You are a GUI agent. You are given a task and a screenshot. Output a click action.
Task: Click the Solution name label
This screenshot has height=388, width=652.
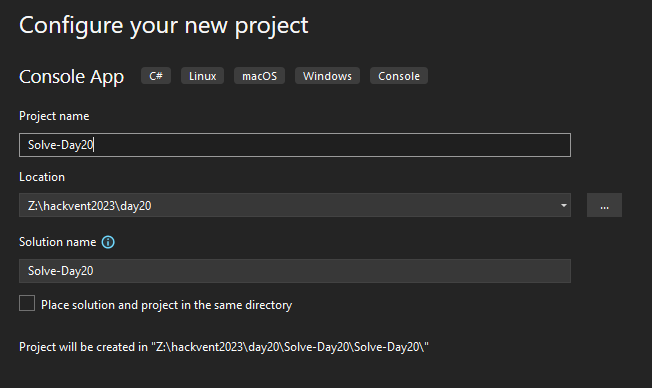(x=57, y=242)
